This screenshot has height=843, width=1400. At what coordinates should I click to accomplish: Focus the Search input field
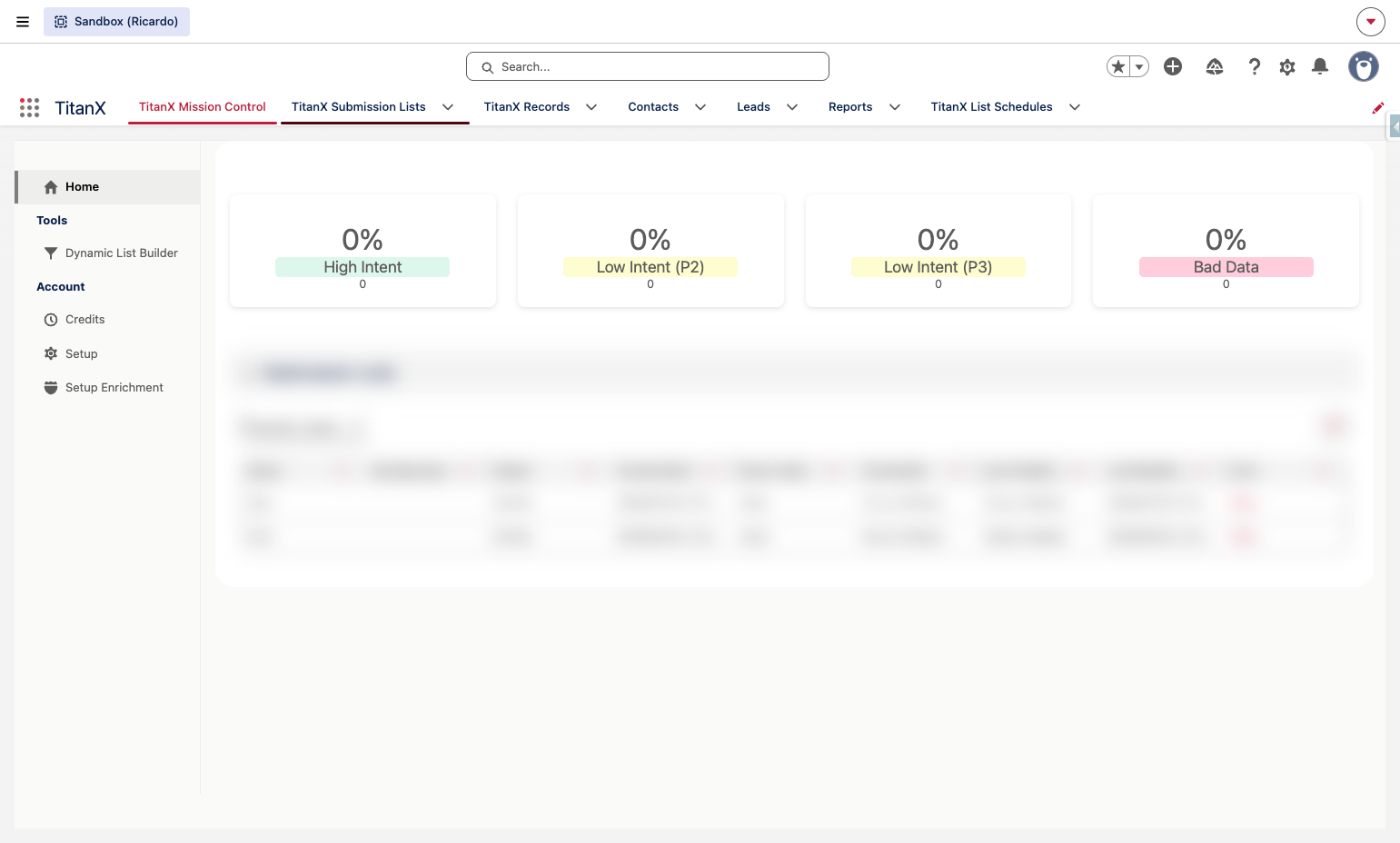(648, 66)
